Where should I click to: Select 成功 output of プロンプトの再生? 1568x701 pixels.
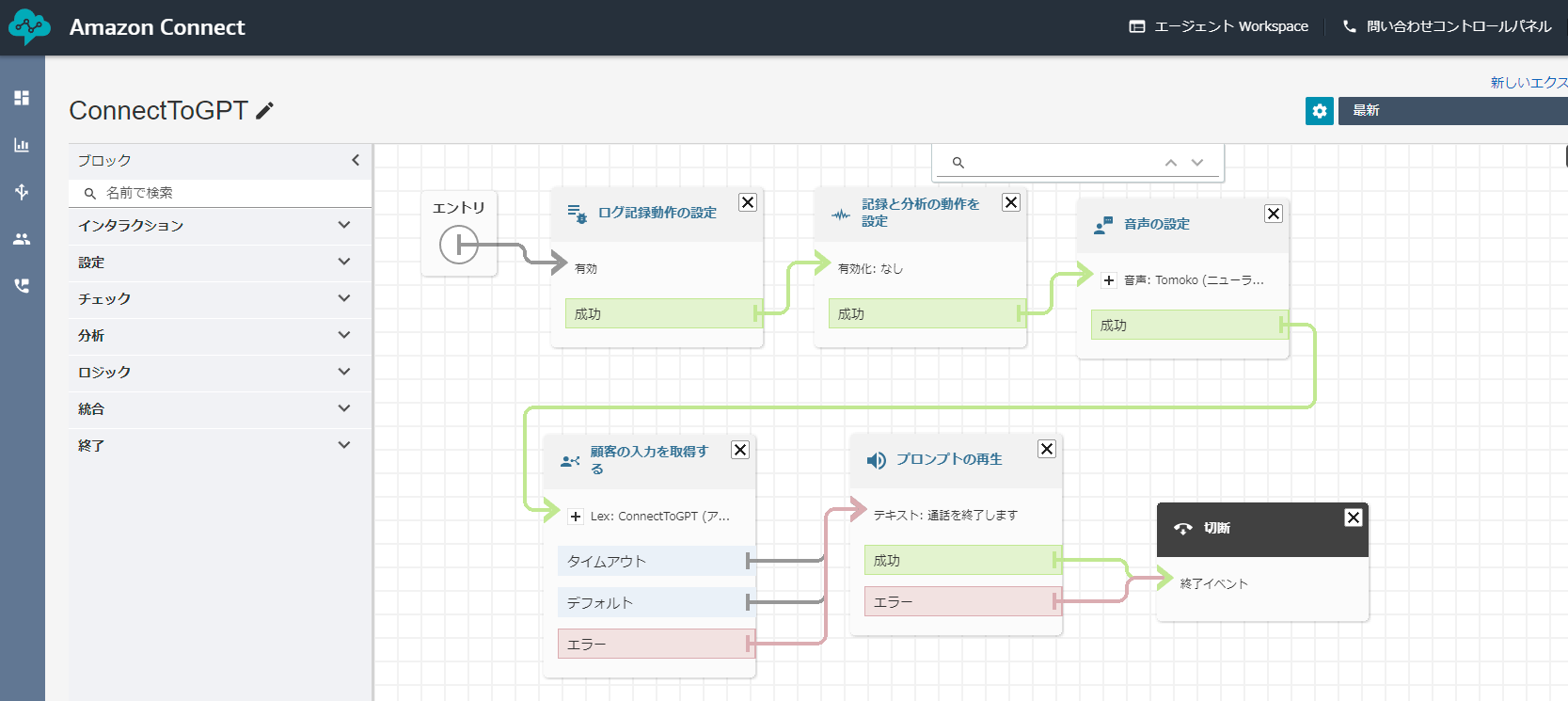point(963,561)
